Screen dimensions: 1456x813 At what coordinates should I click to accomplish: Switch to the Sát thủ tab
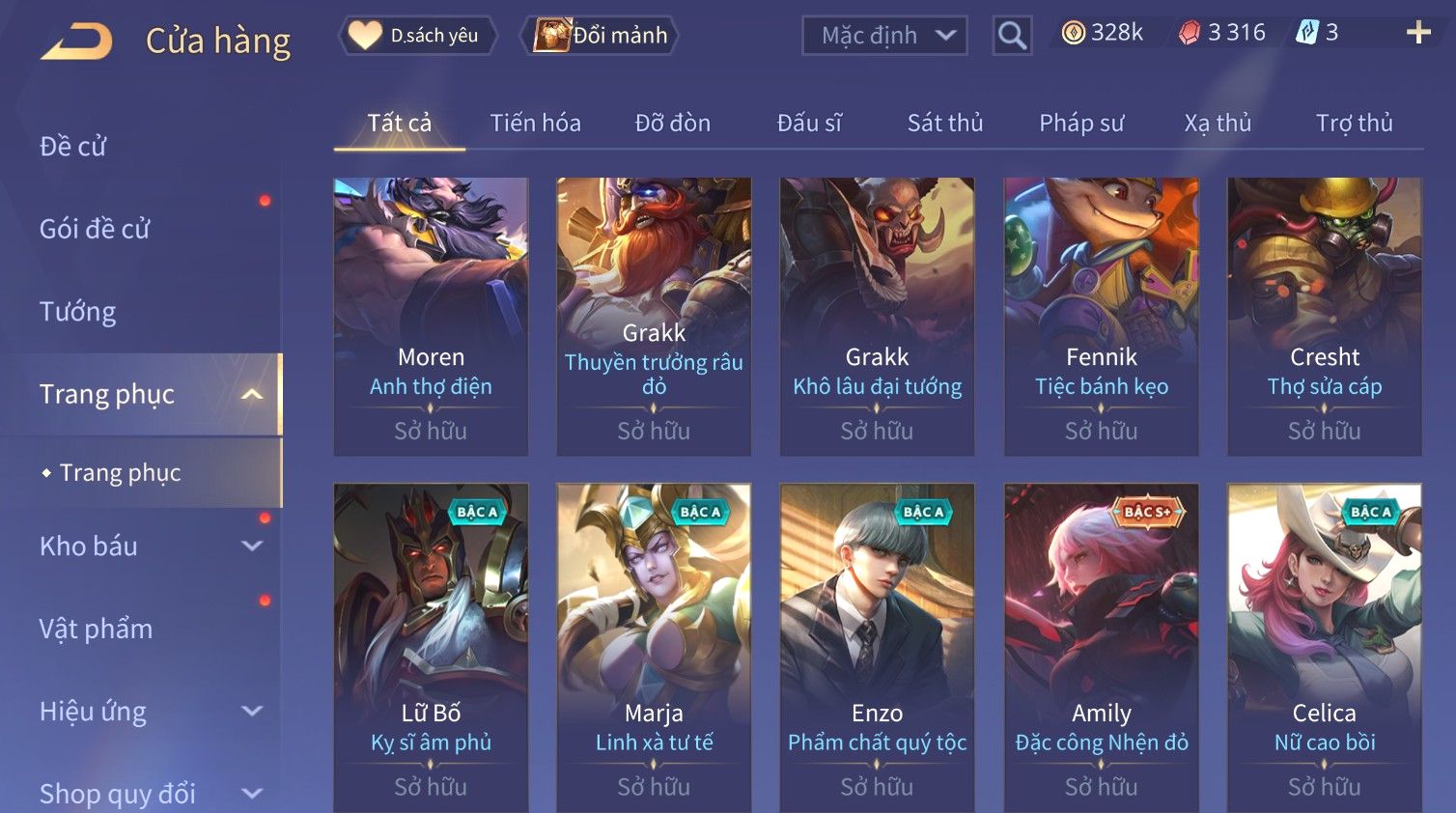point(945,123)
